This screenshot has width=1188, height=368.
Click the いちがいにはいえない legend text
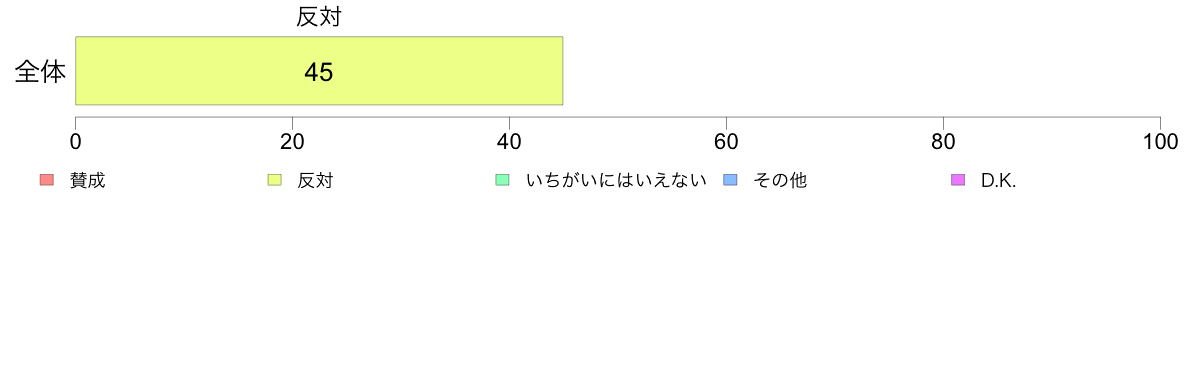(616, 181)
